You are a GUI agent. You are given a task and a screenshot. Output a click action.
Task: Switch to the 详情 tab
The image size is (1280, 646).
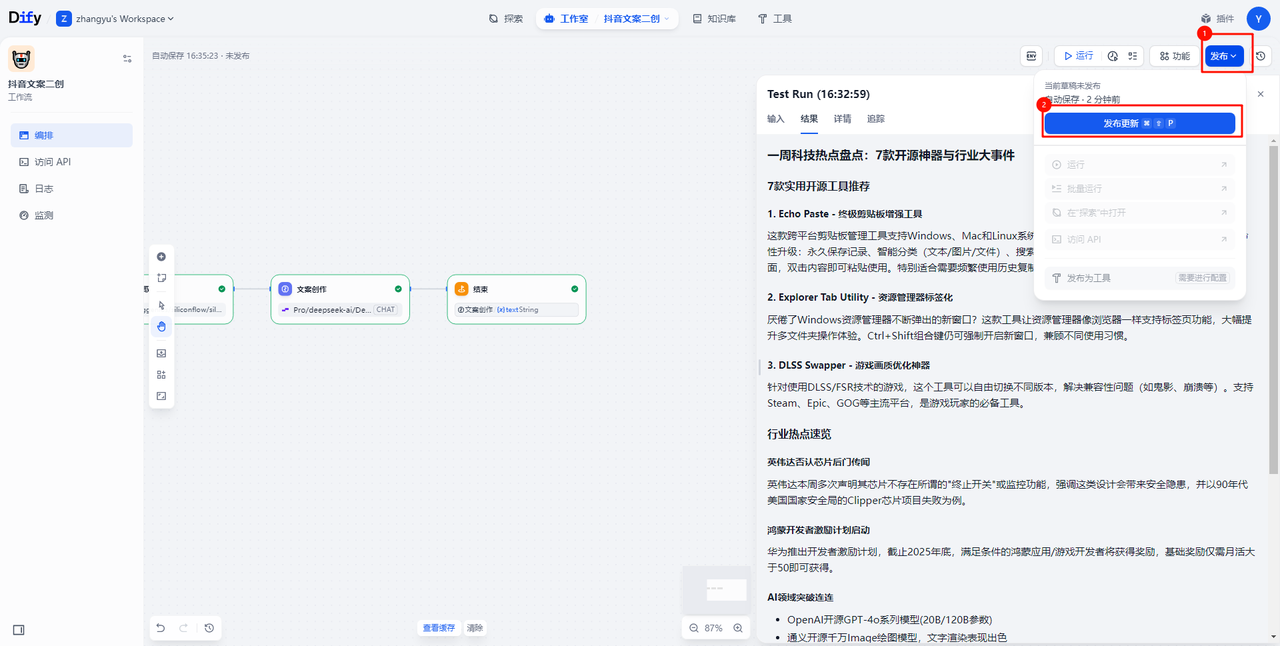point(842,119)
